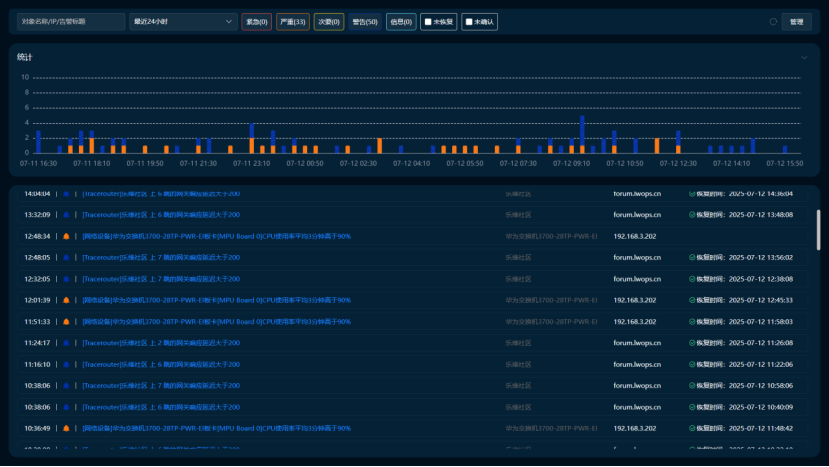Screen dimensions: 829x467
Task: Click green recovered icon for 11:48:42 recovery time
Action: [x=692, y=428]
